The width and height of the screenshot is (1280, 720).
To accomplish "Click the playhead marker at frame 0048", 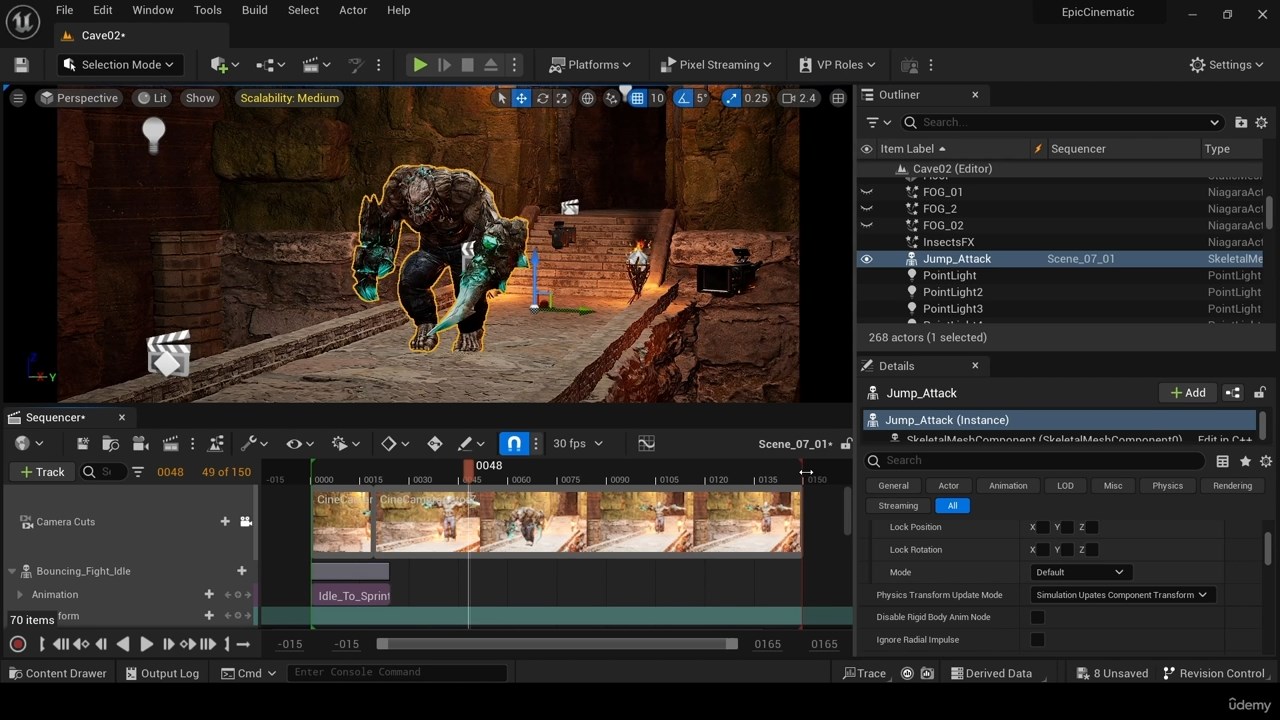I will (x=468, y=468).
